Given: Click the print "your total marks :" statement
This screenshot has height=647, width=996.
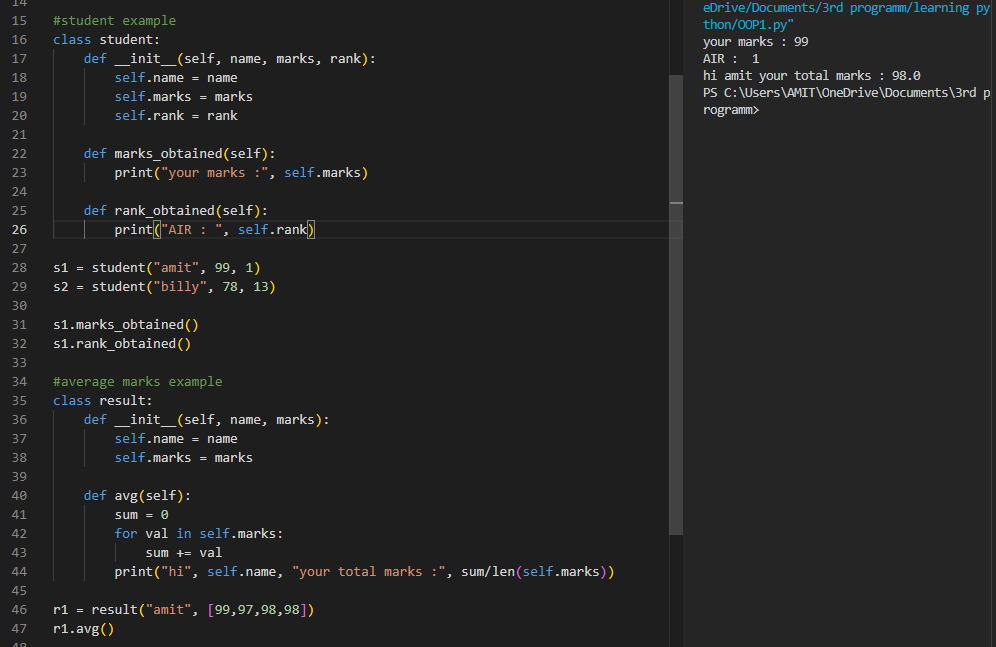Looking at the screenshot, I should pyautogui.click(x=364, y=571).
